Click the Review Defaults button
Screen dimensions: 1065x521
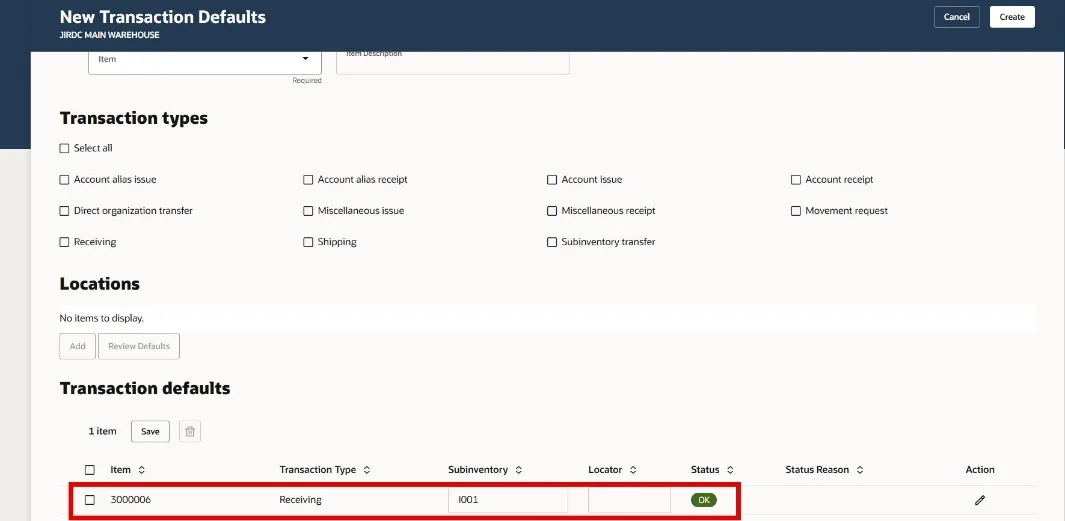click(x=139, y=346)
